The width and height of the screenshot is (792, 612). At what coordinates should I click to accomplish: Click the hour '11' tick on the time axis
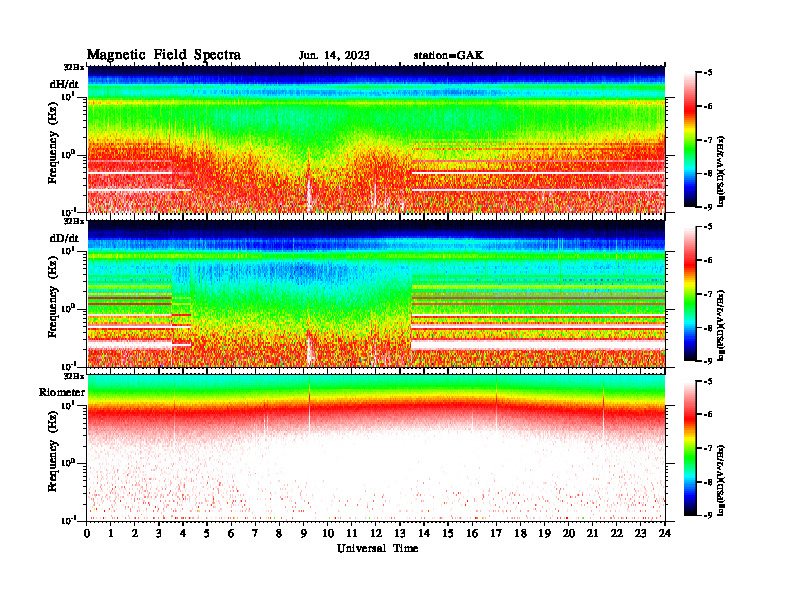coord(352,533)
